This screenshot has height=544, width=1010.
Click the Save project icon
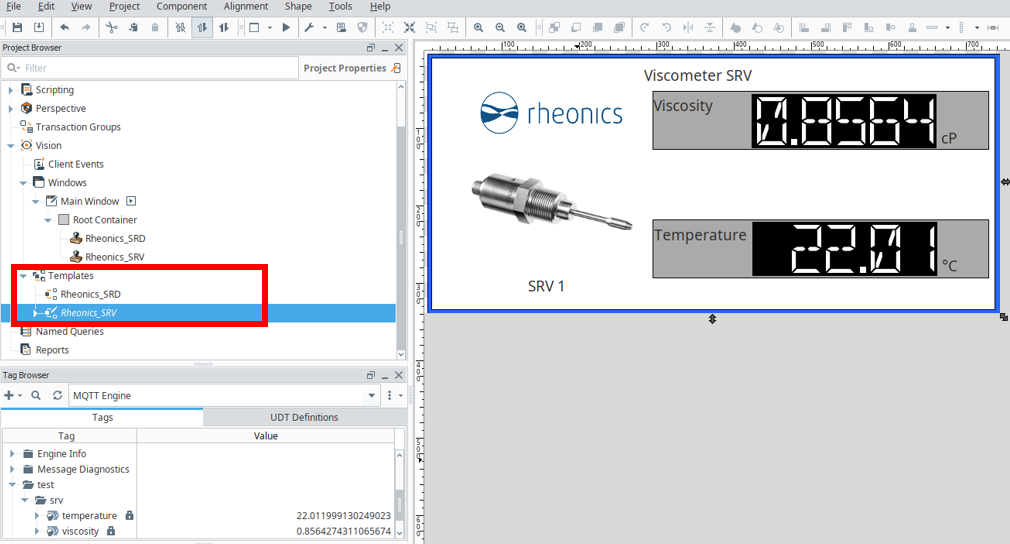(x=17, y=27)
